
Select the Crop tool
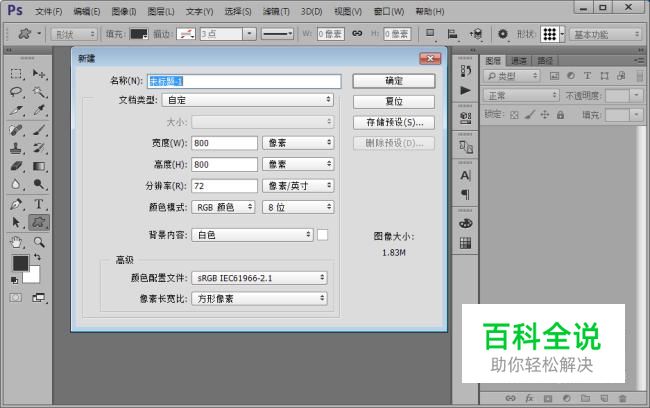click(x=17, y=110)
